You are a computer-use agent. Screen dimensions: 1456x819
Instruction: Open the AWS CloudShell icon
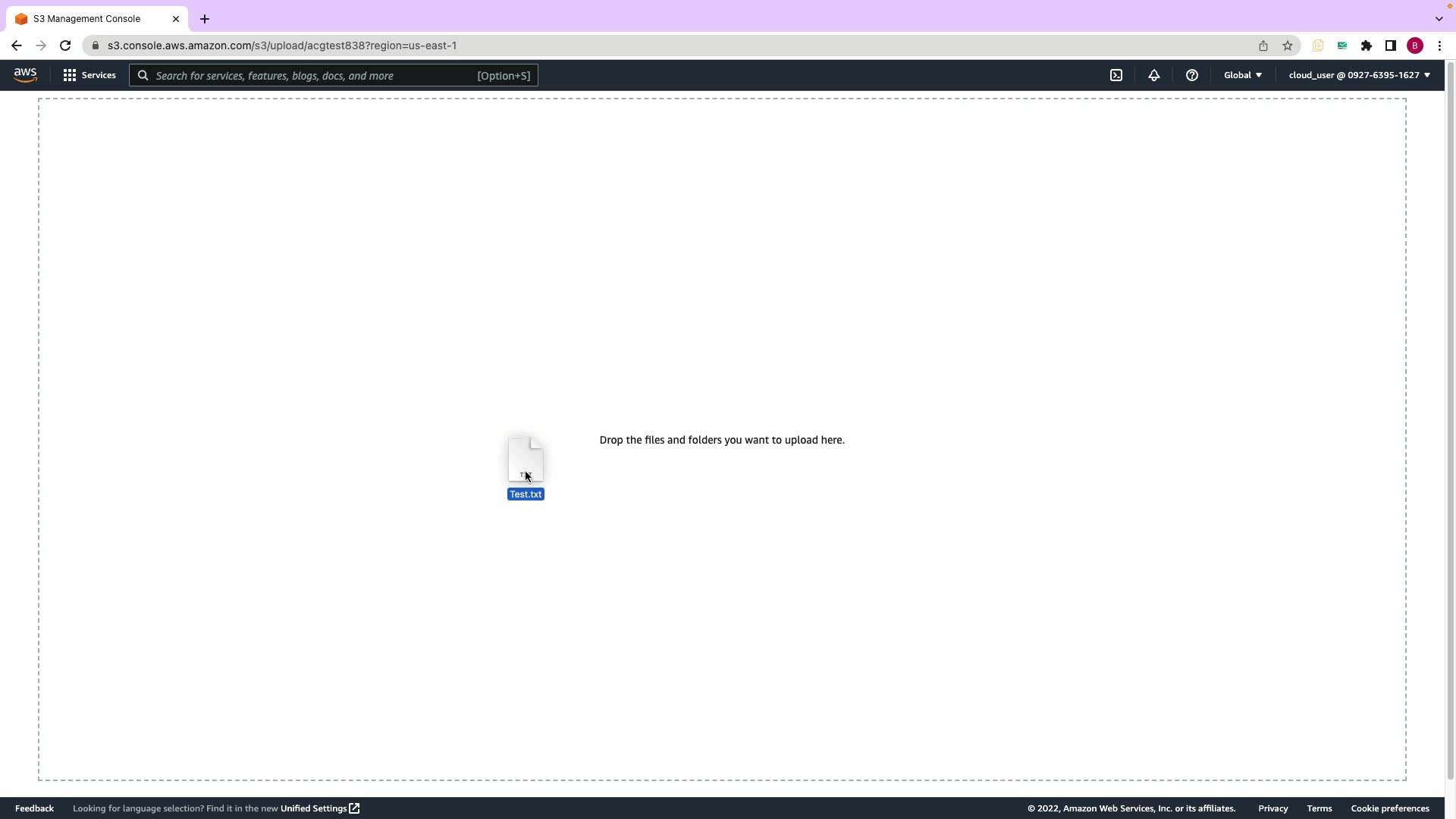1116,75
